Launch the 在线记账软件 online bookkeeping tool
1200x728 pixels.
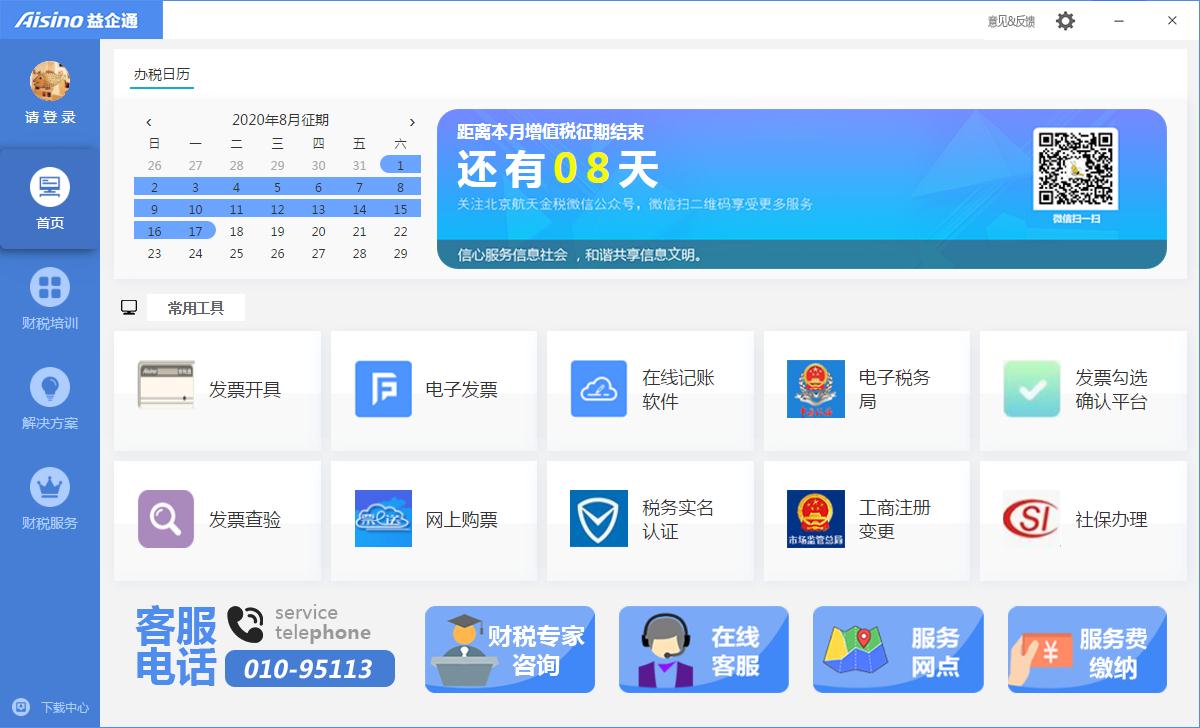tap(650, 390)
